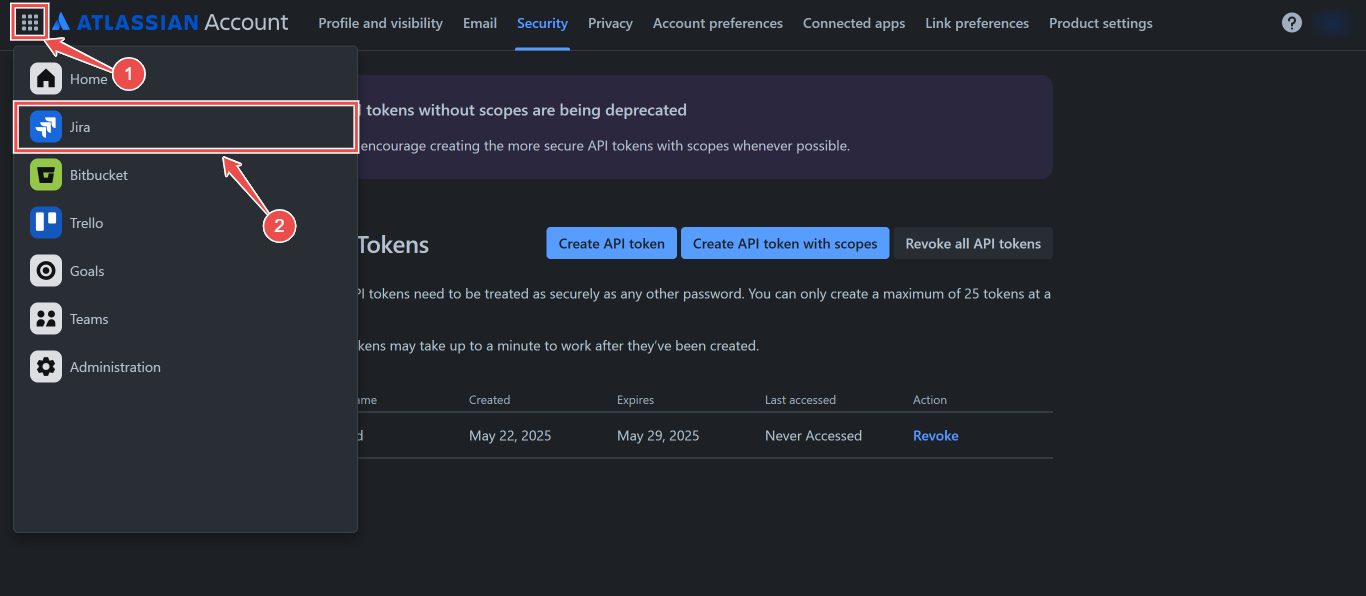The image size is (1366, 596).
Task: Open Administration from the app switcher
Action: tap(114, 366)
